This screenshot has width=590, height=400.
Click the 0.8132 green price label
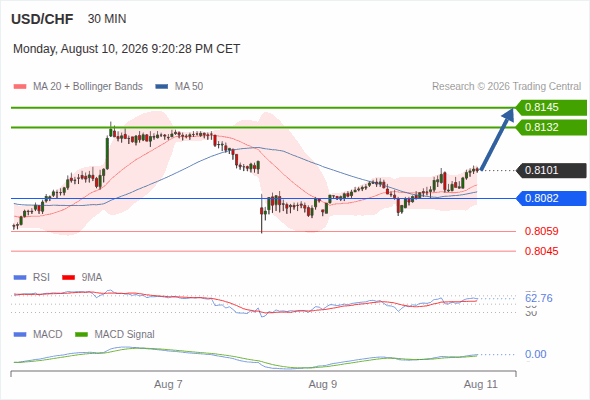(x=551, y=128)
